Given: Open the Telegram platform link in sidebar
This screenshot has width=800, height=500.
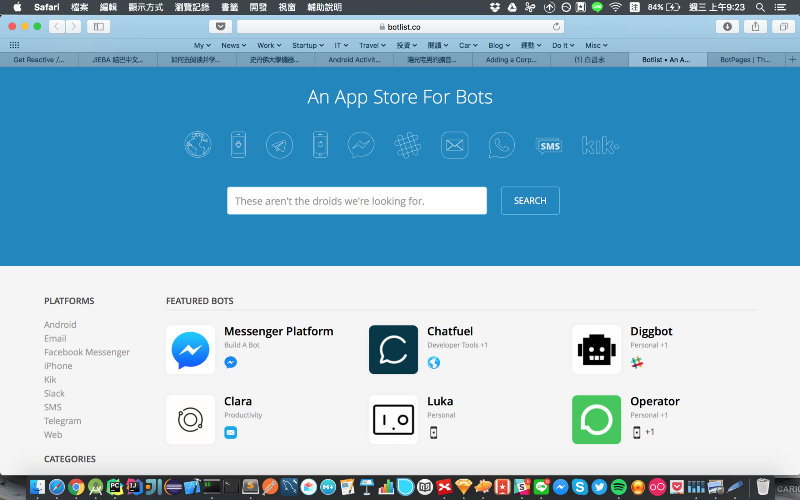Looking at the screenshot, I should click(x=62, y=421).
